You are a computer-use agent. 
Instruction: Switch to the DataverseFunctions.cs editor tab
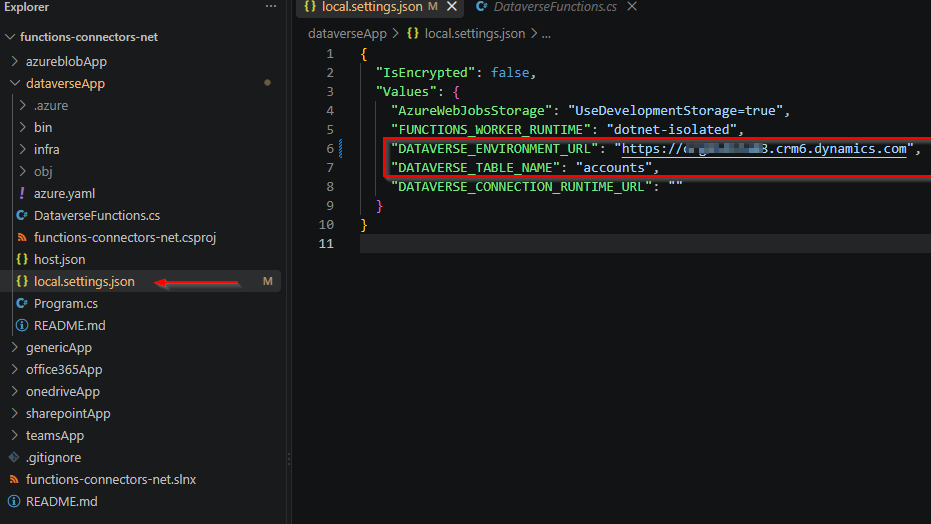(555, 7)
